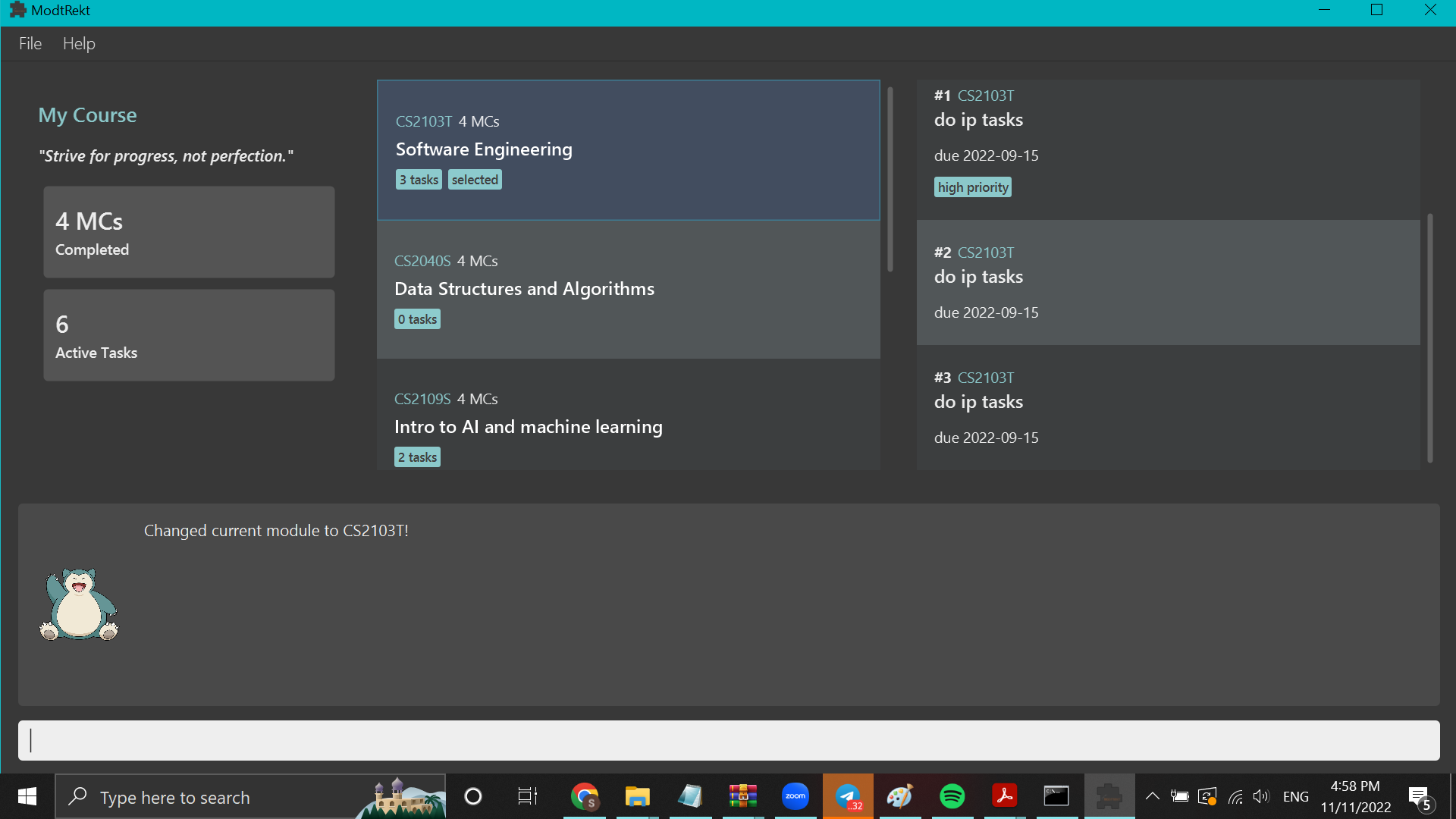
Task: Open Spotify from the taskbar
Action: point(952,796)
